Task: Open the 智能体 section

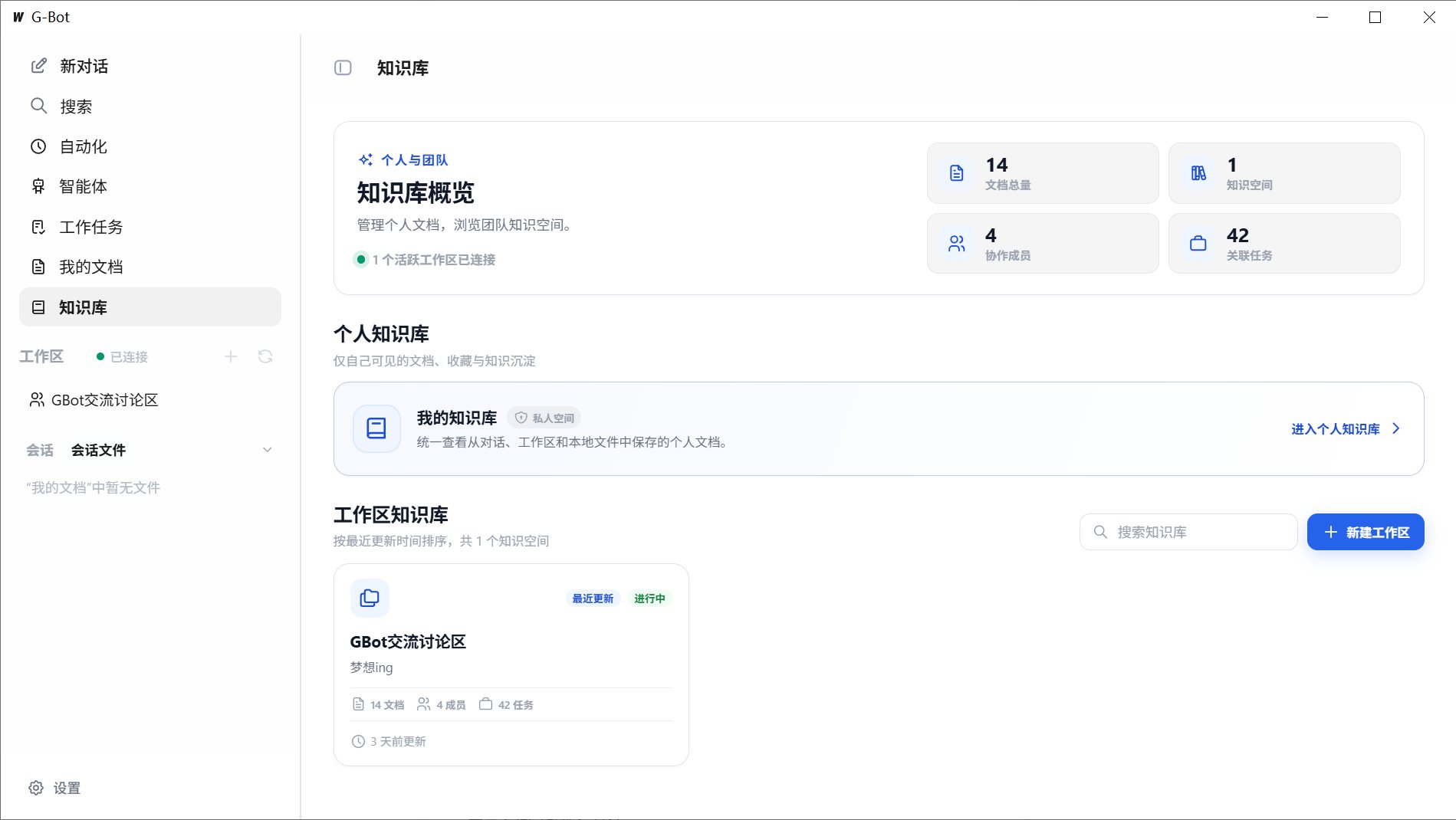Action: point(150,186)
